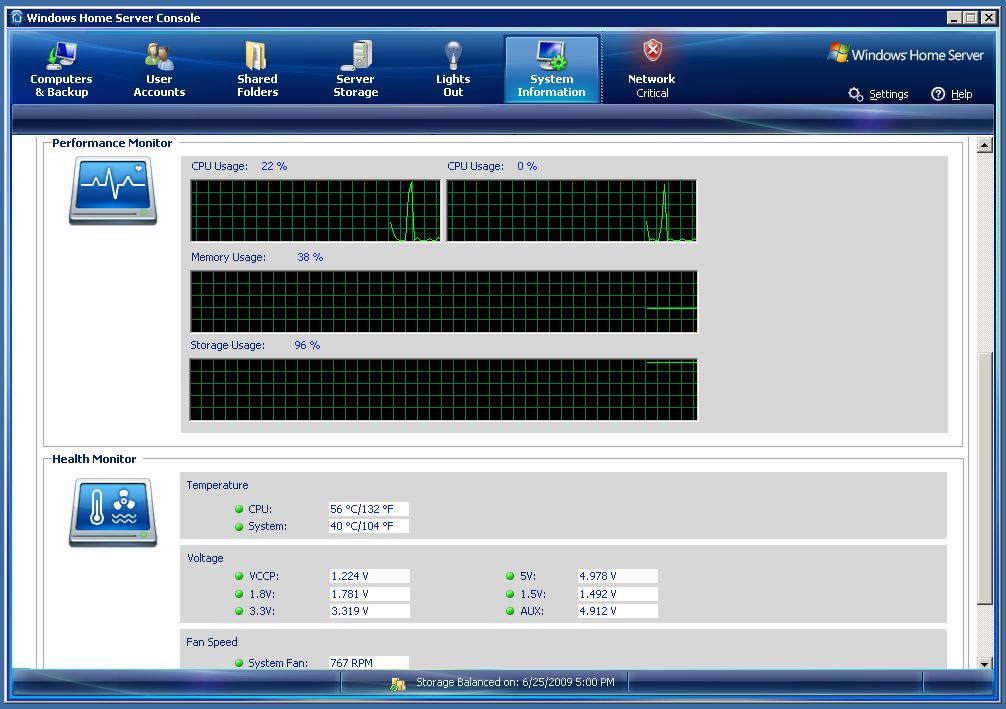Click the Lights Out lightbulb icon
Image resolution: width=1006 pixels, height=709 pixels.
pos(453,55)
